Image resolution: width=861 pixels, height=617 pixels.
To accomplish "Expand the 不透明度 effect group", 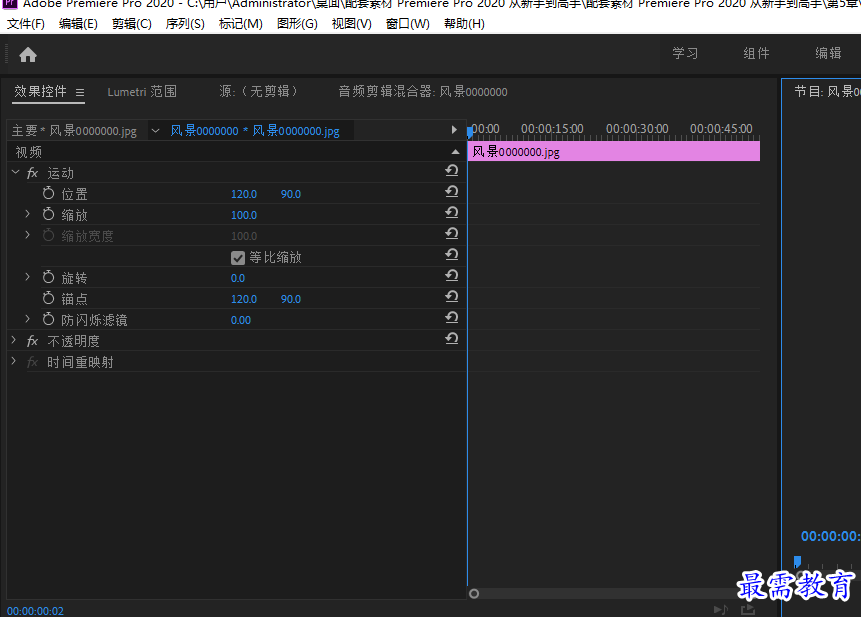I will (14, 340).
